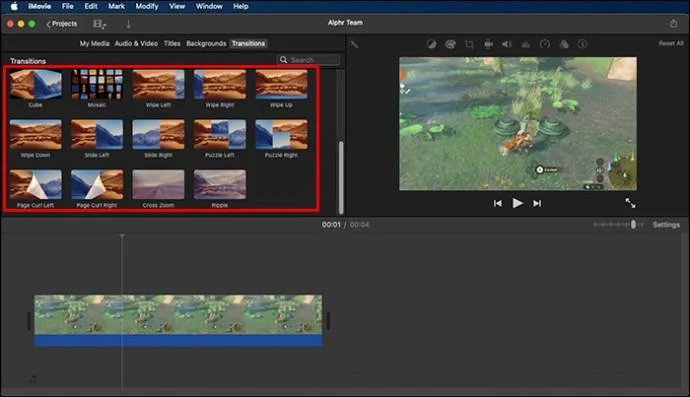Open the Window menu
Image resolution: width=690 pixels, height=397 pixels.
coord(209,6)
